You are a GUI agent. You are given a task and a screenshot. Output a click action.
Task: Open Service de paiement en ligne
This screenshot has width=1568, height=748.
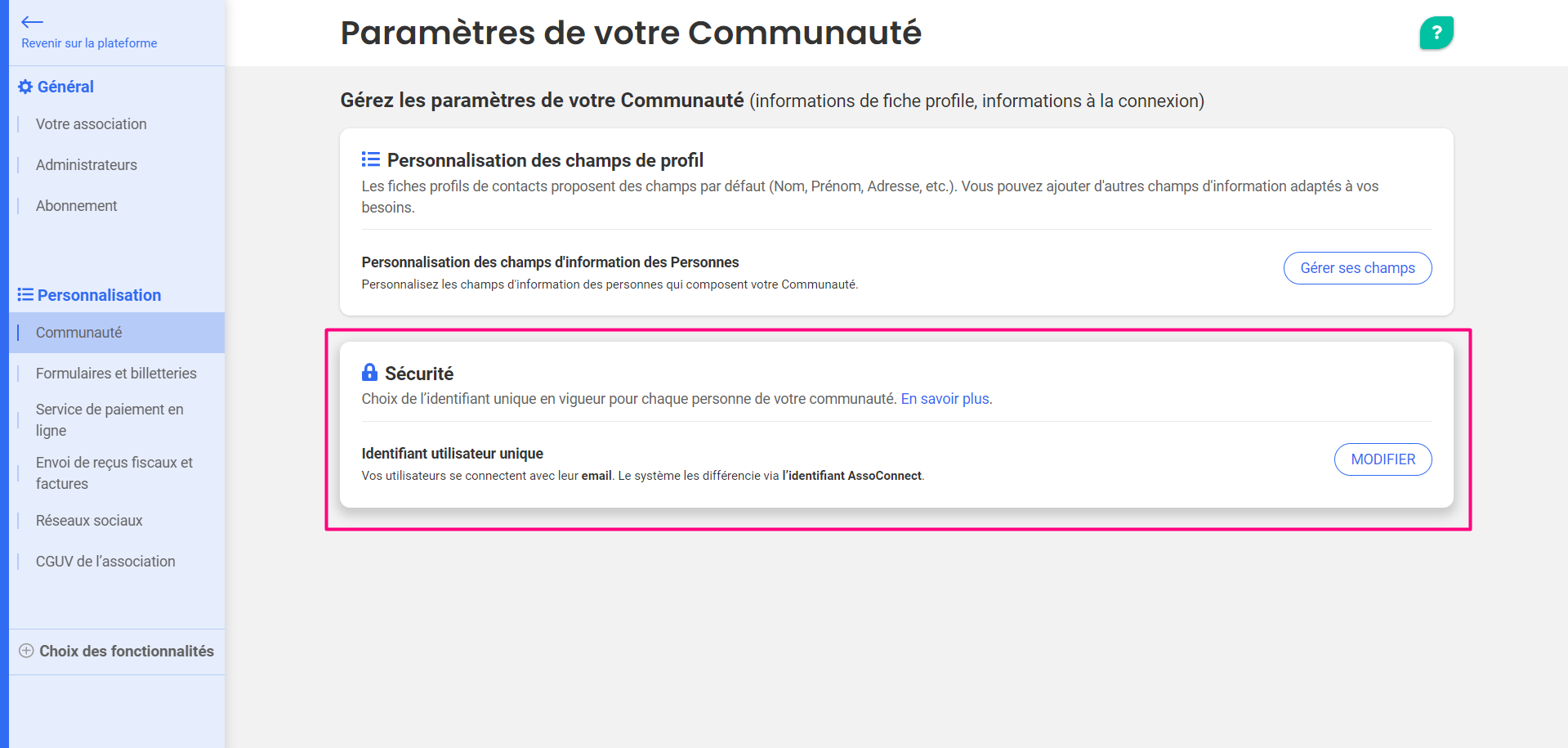(109, 419)
